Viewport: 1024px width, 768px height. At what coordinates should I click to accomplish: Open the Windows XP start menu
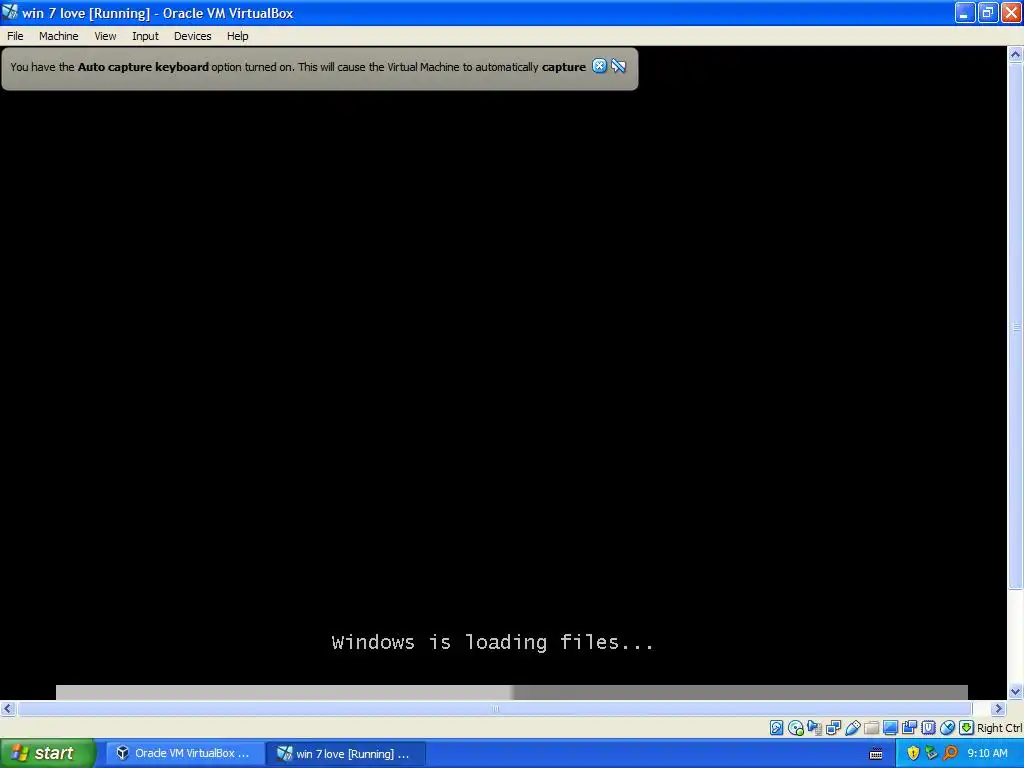48,753
